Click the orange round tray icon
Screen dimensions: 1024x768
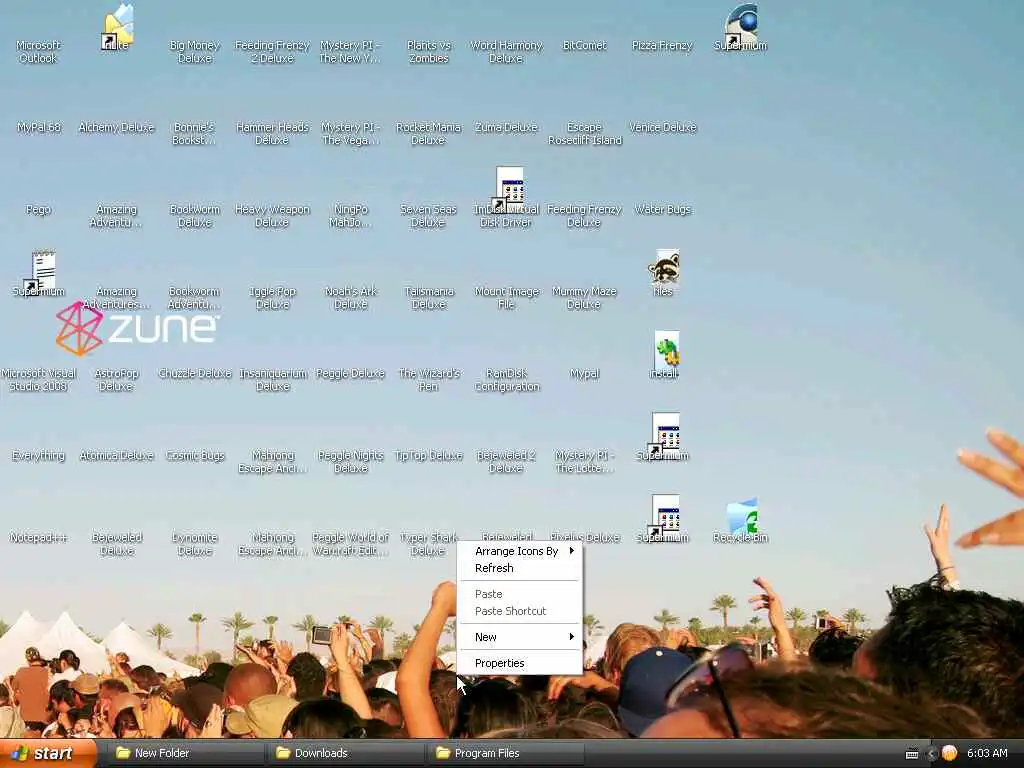[x=950, y=753]
